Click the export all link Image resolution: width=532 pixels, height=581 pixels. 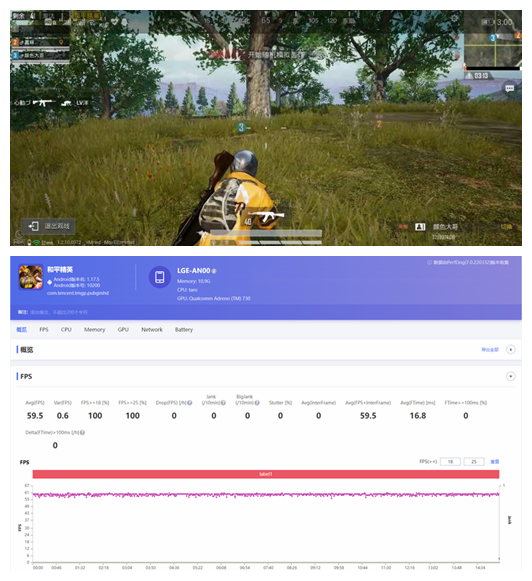490,349
